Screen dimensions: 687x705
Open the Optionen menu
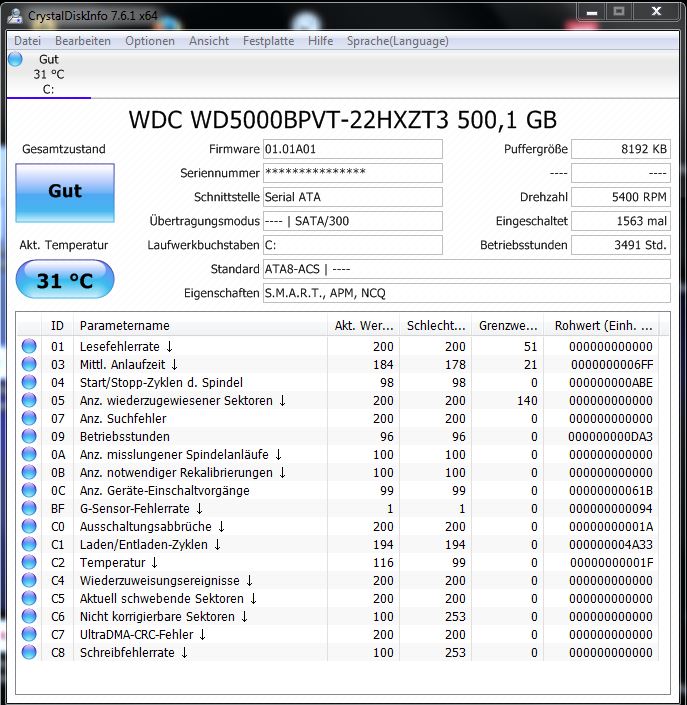click(x=150, y=41)
